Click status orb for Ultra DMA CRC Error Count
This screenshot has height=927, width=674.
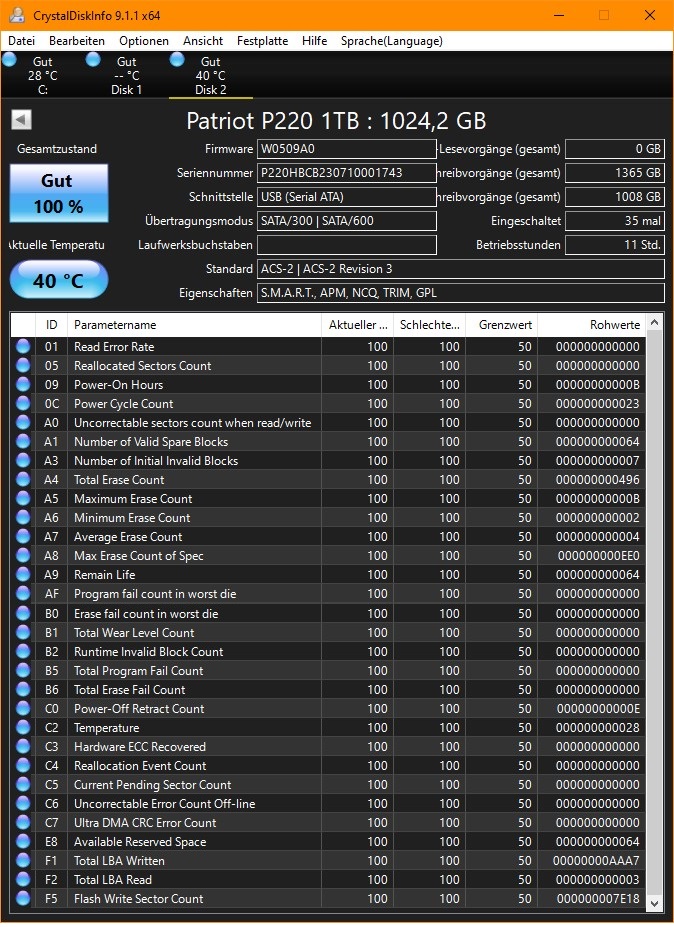pos(23,823)
